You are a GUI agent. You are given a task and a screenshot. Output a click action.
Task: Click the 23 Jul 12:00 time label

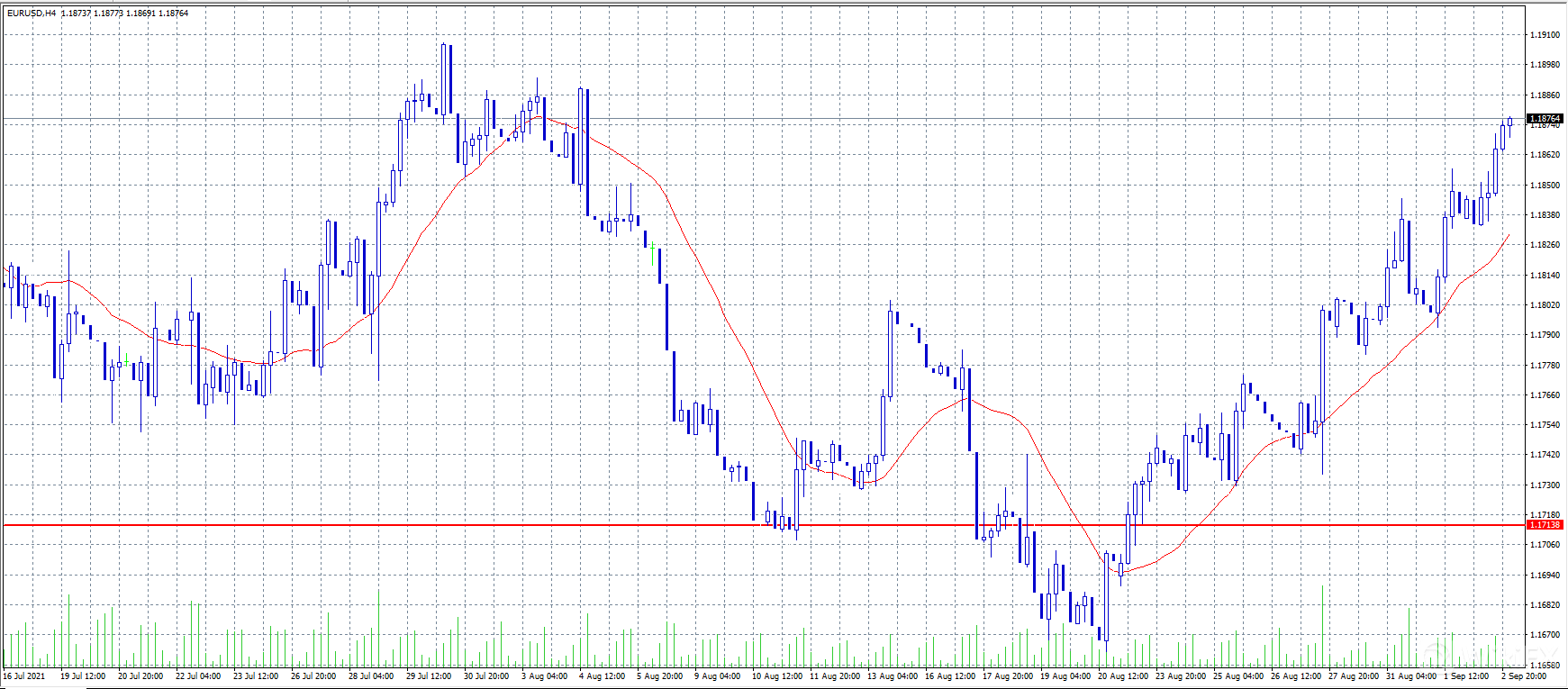click(x=256, y=676)
